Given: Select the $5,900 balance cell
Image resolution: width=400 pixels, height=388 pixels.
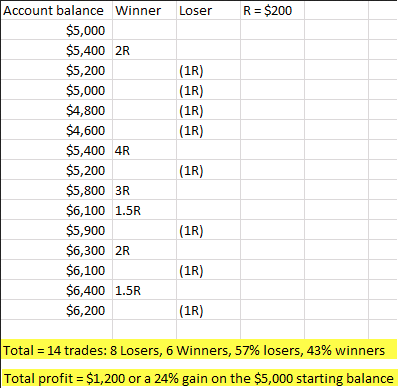Looking at the screenshot, I should 57,230.
